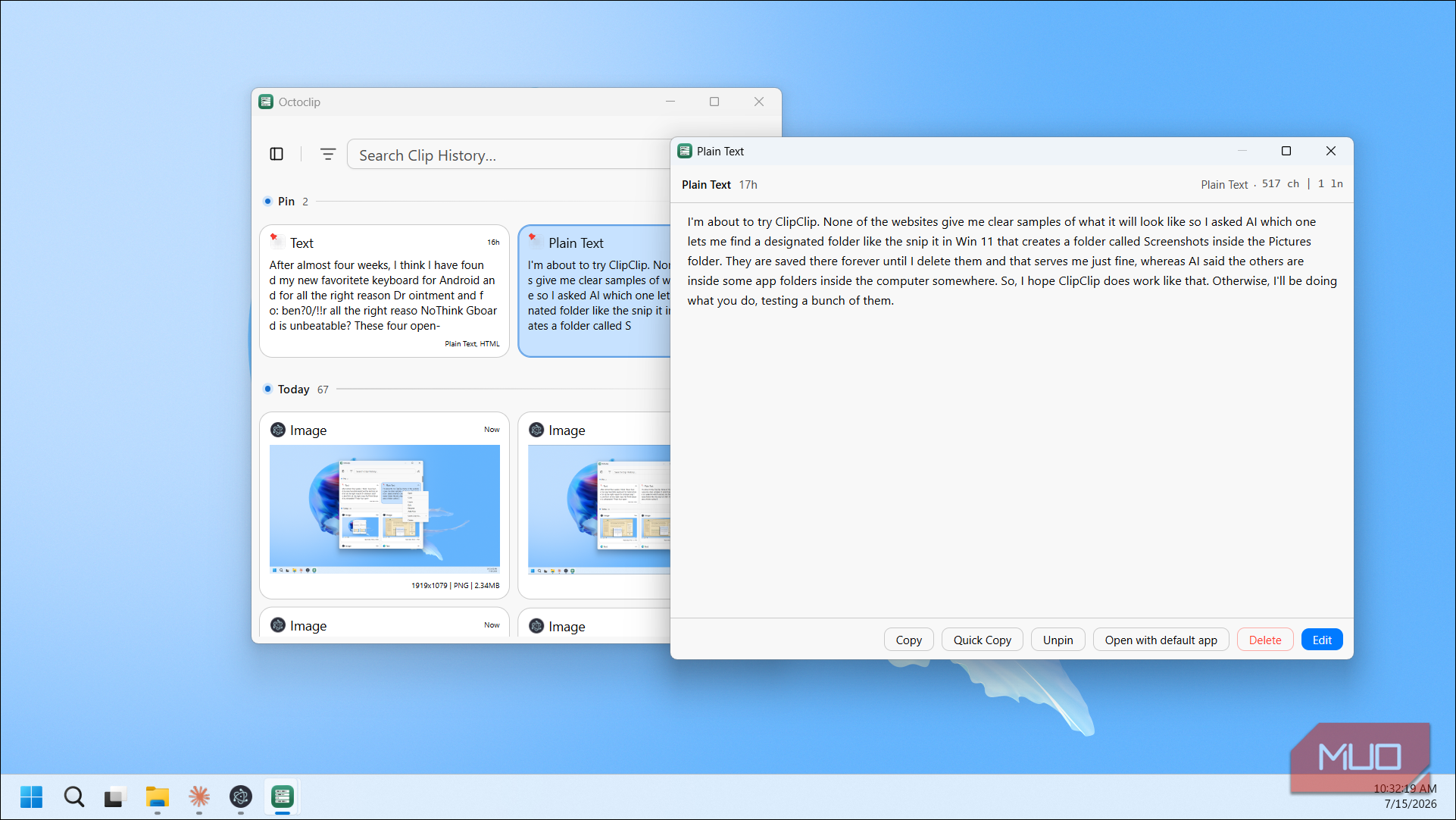Select the pinned Text clip card
Viewport: 1456px width, 820px height.
(x=384, y=291)
